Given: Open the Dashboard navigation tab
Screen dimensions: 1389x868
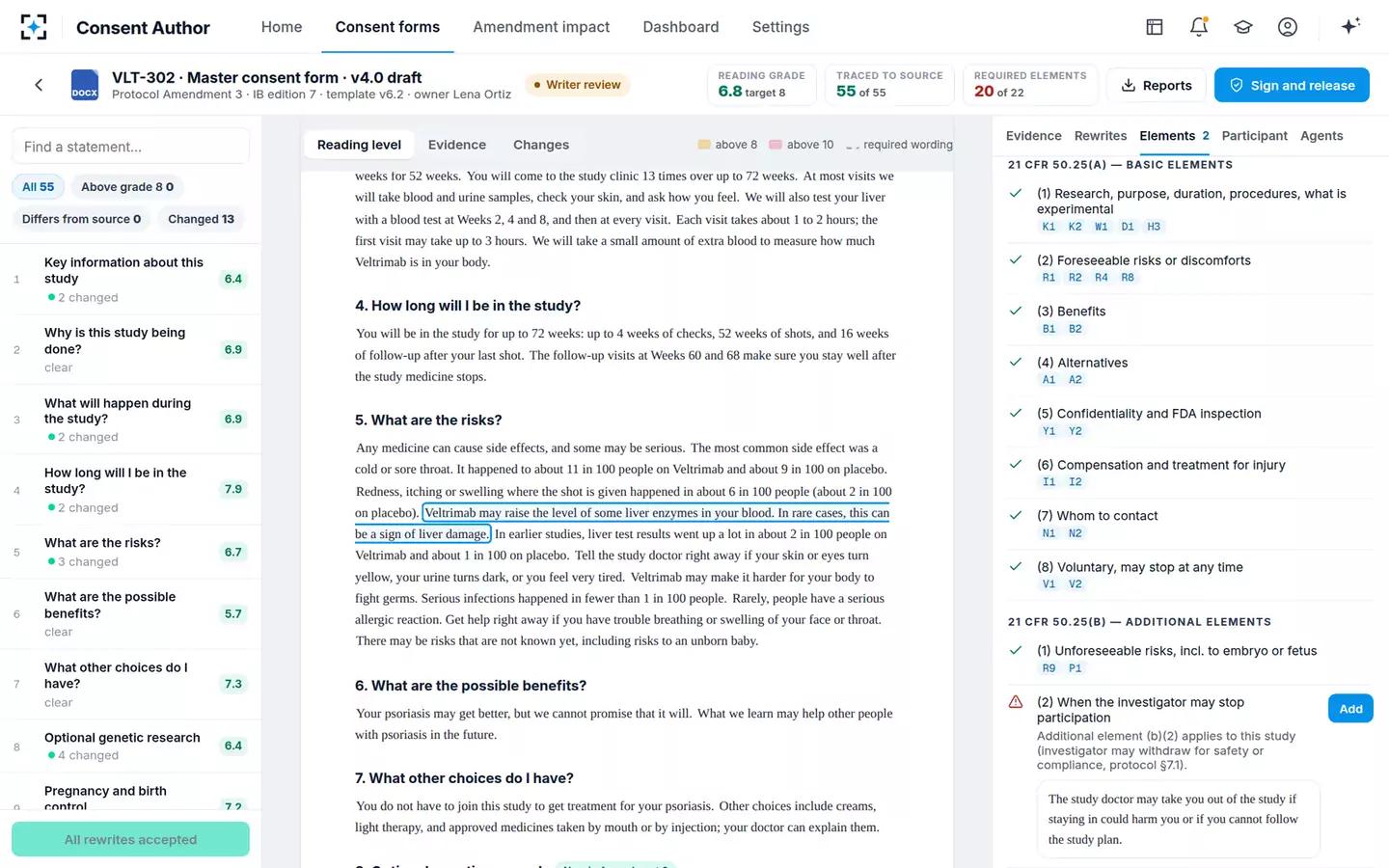Looking at the screenshot, I should pyautogui.click(x=681, y=27).
